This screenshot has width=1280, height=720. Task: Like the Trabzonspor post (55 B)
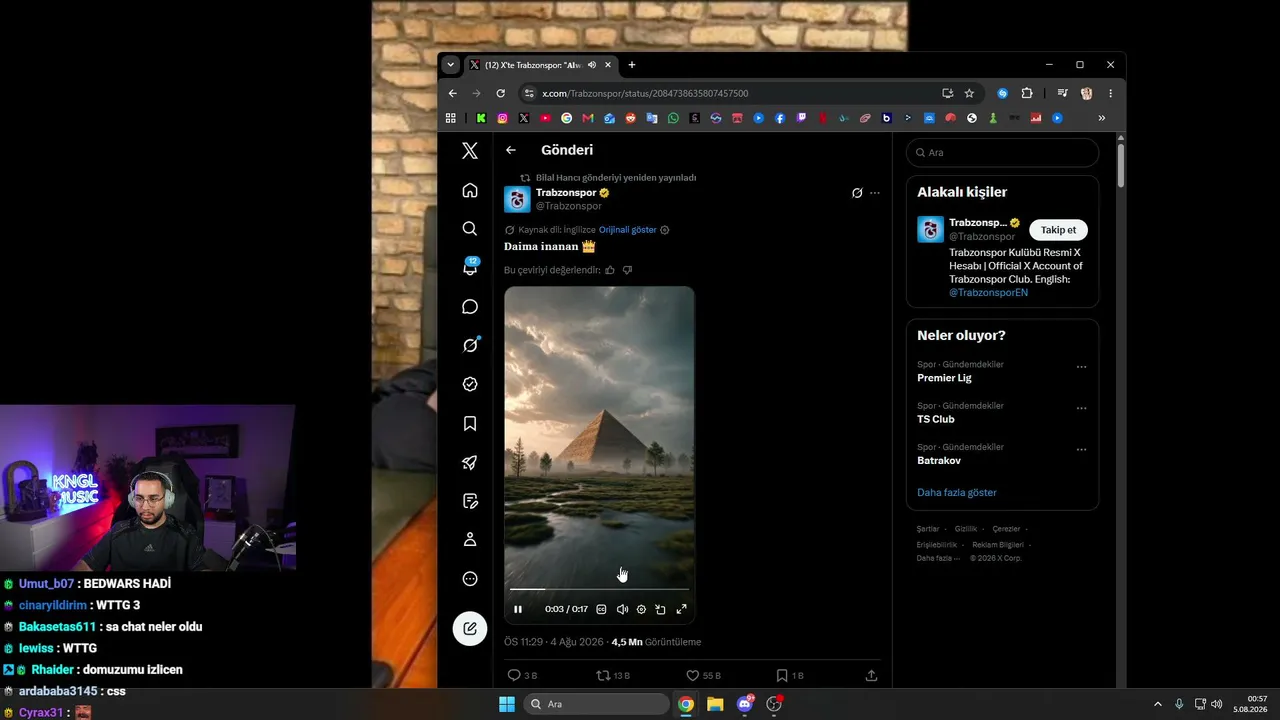(703, 676)
